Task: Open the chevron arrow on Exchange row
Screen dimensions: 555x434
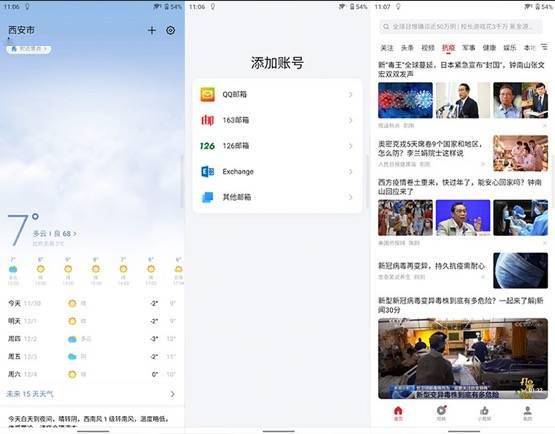Action: [x=350, y=172]
